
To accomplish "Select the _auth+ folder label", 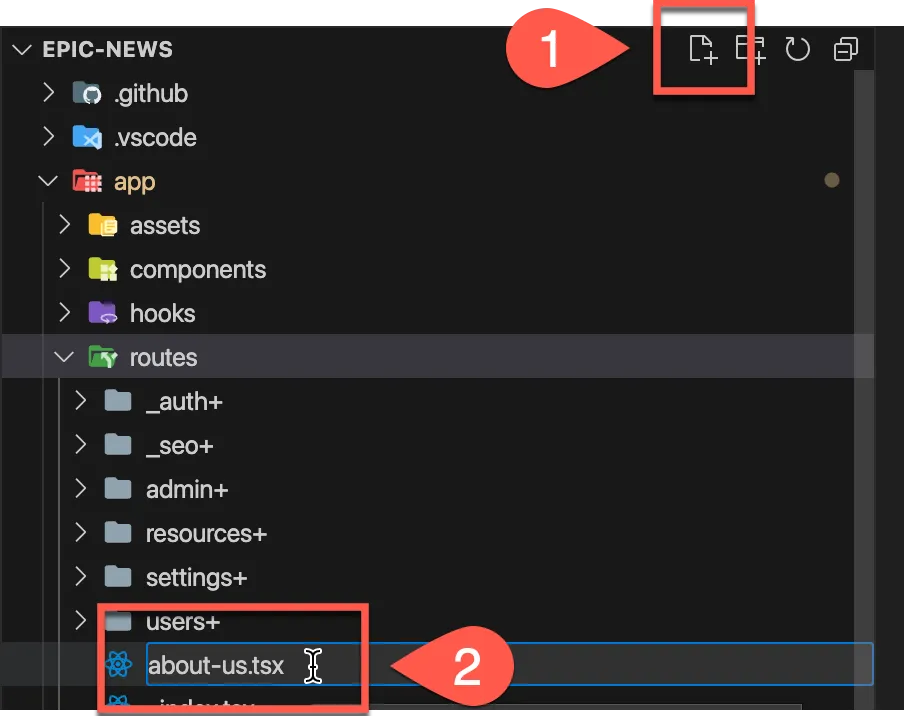I will pos(184,402).
